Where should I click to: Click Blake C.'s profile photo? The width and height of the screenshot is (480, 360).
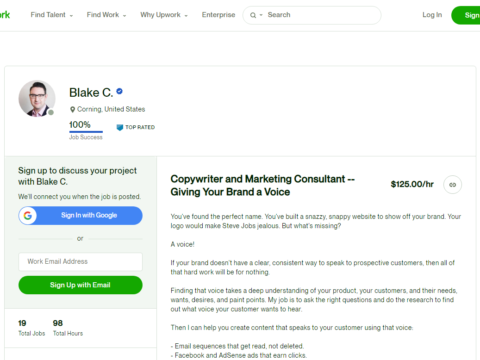[37, 98]
